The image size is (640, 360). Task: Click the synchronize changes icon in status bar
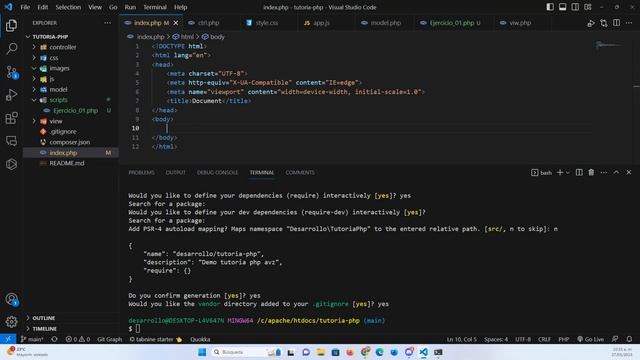(x=54, y=339)
